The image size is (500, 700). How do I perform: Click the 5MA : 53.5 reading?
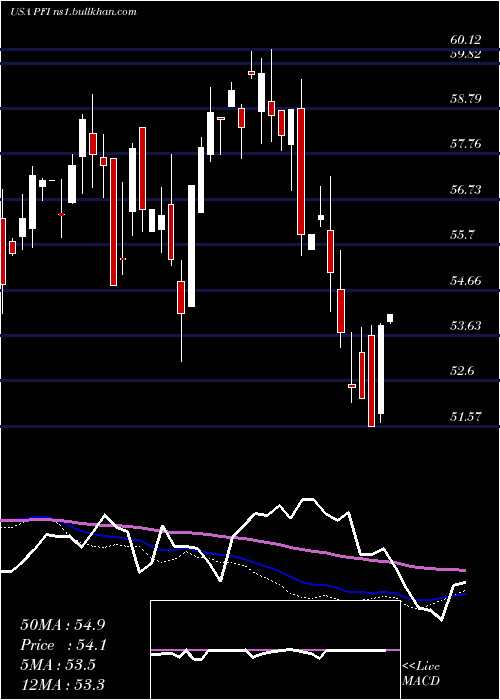pos(58,665)
